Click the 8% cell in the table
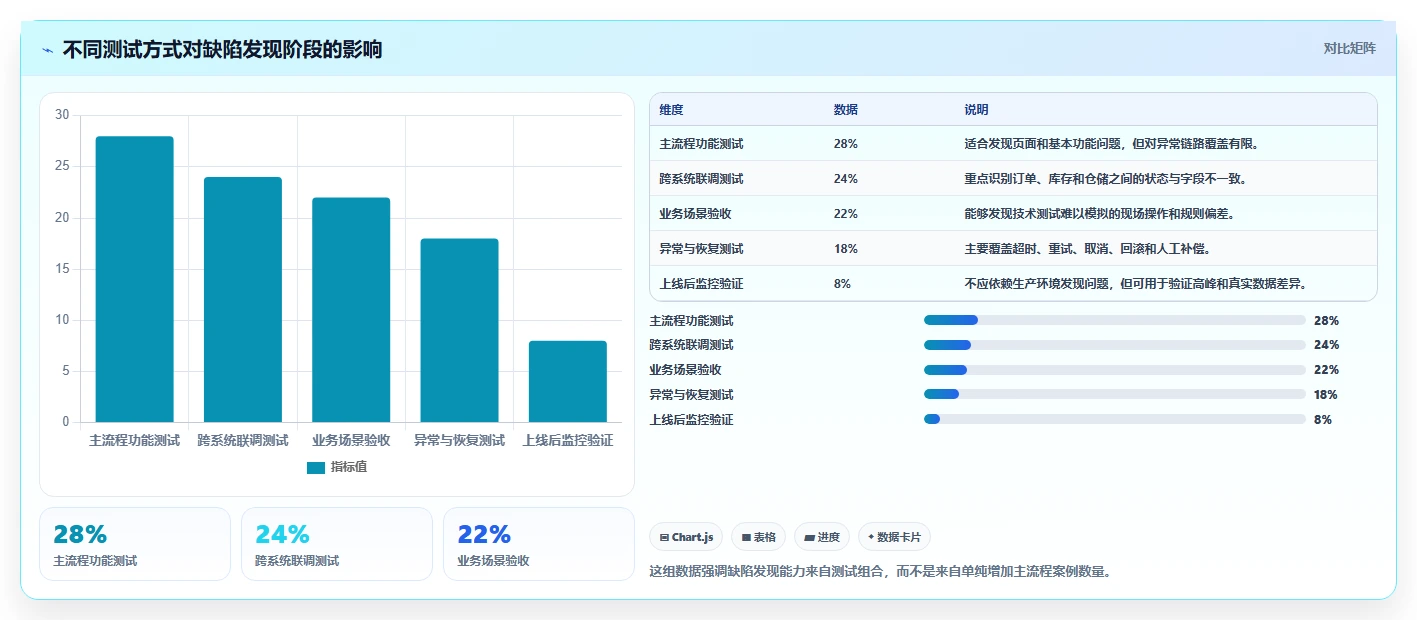1417x620 pixels. [842, 284]
